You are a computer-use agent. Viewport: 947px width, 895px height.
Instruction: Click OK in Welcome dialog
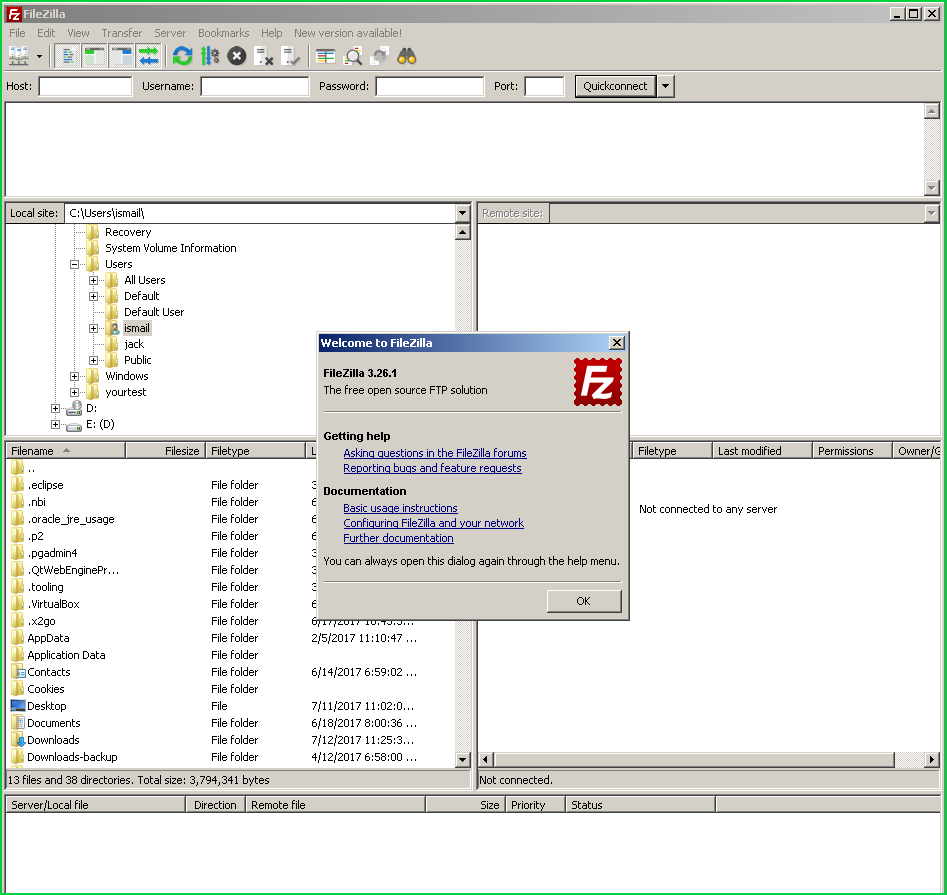click(583, 601)
